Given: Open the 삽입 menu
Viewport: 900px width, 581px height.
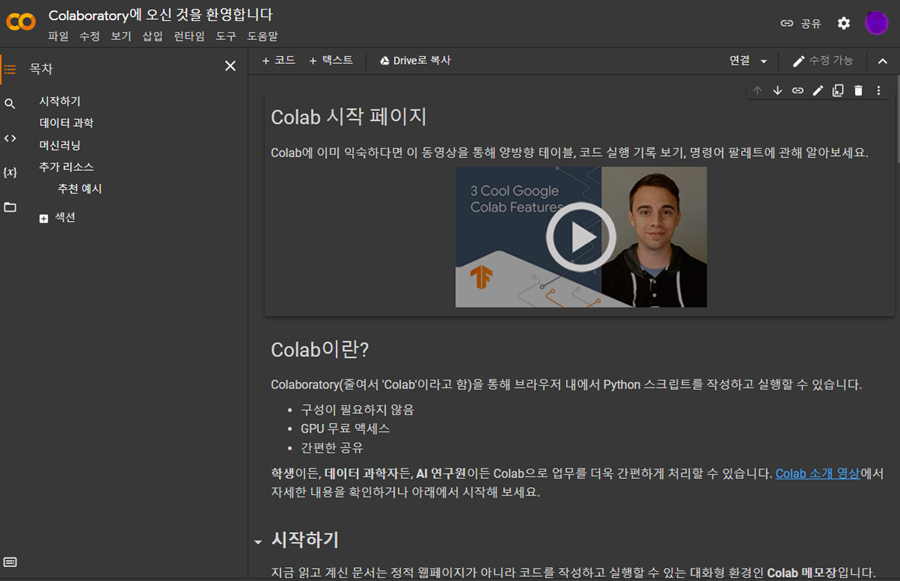Looking at the screenshot, I should click(x=152, y=36).
